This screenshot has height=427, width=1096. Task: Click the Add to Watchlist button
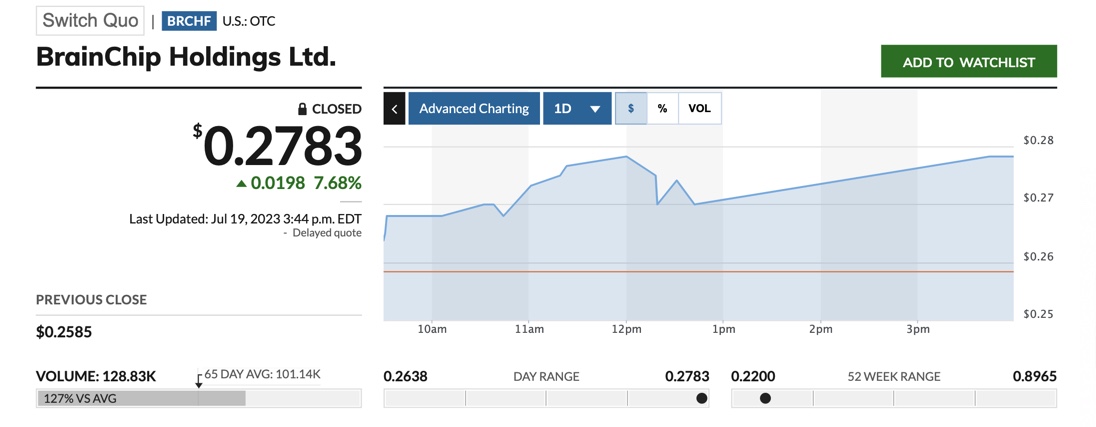pos(968,62)
